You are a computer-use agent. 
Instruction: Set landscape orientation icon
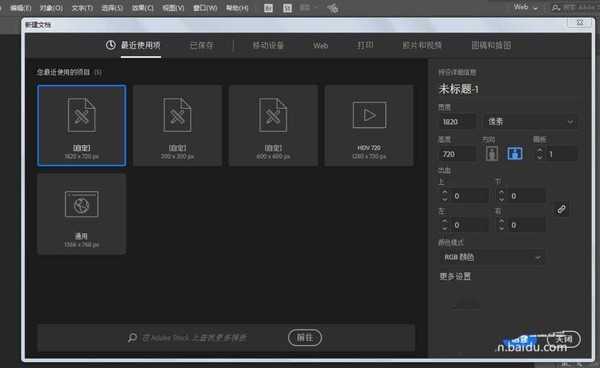[515, 154]
